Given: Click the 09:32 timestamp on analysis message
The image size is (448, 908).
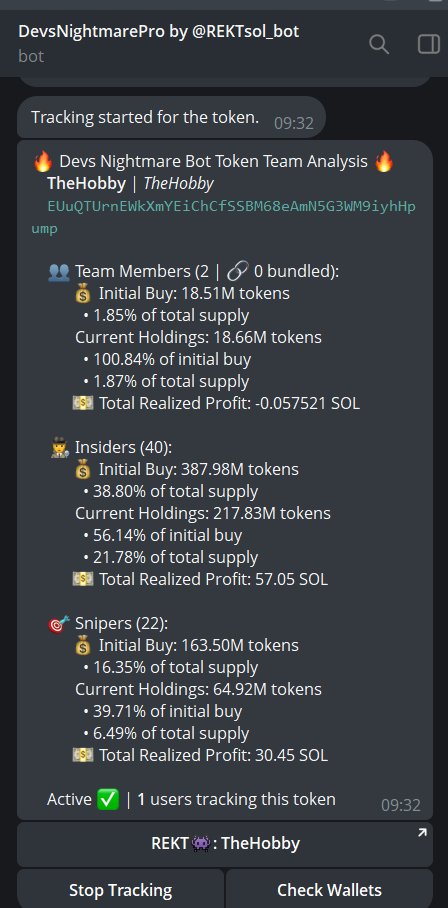Looking at the screenshot, I should pos(401,804).
